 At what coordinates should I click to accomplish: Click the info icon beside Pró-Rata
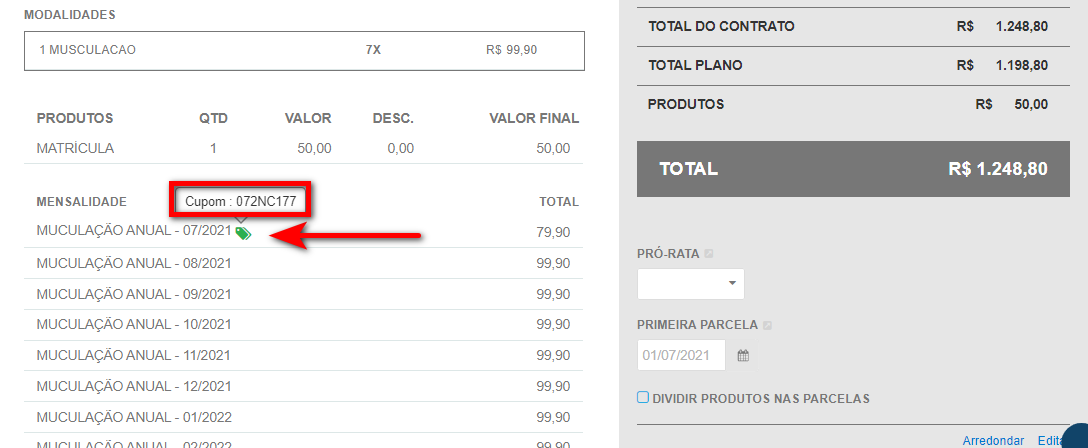709,254
